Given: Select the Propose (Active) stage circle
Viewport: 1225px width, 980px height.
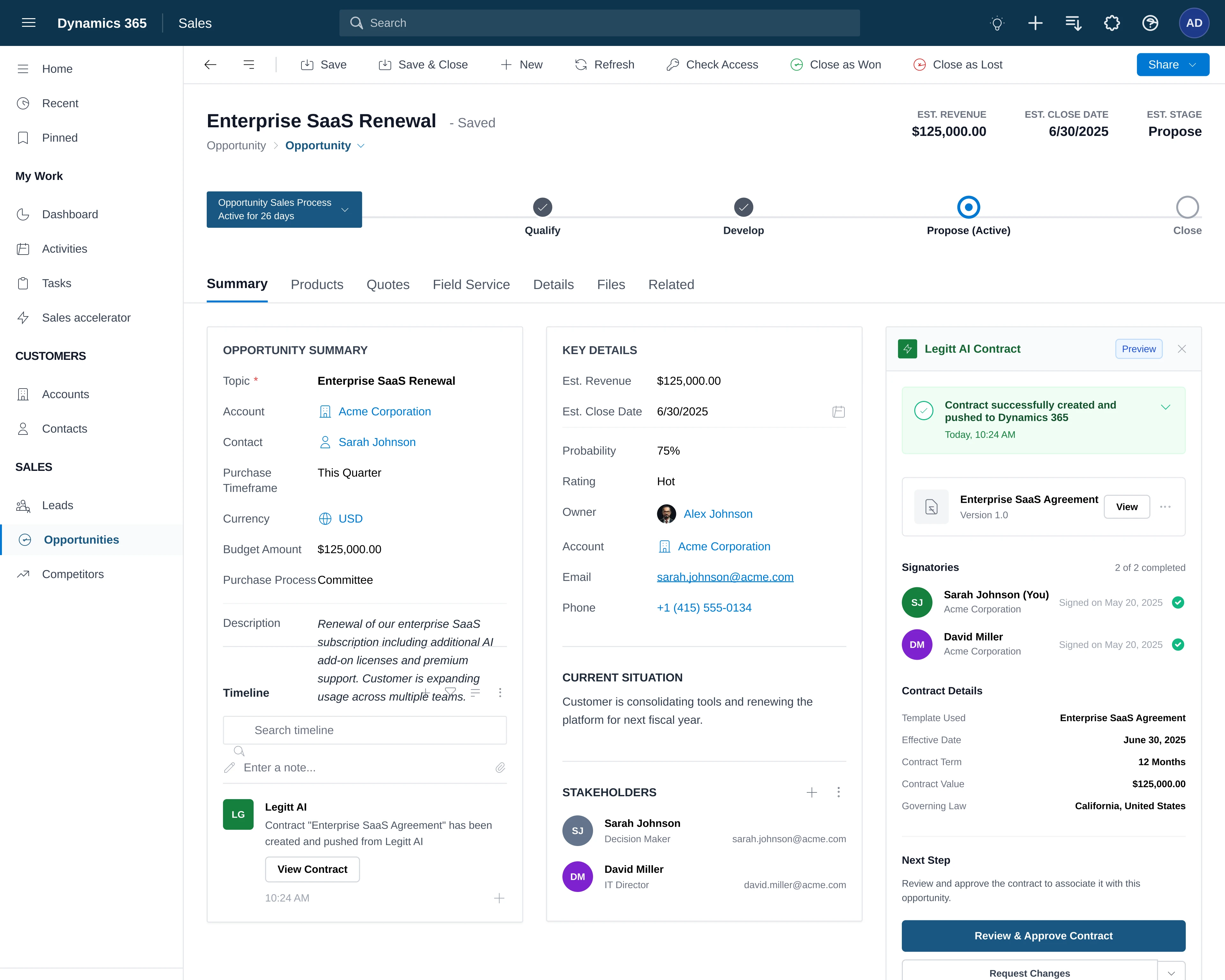Looking at the screenshot, I should coord(968,207).
